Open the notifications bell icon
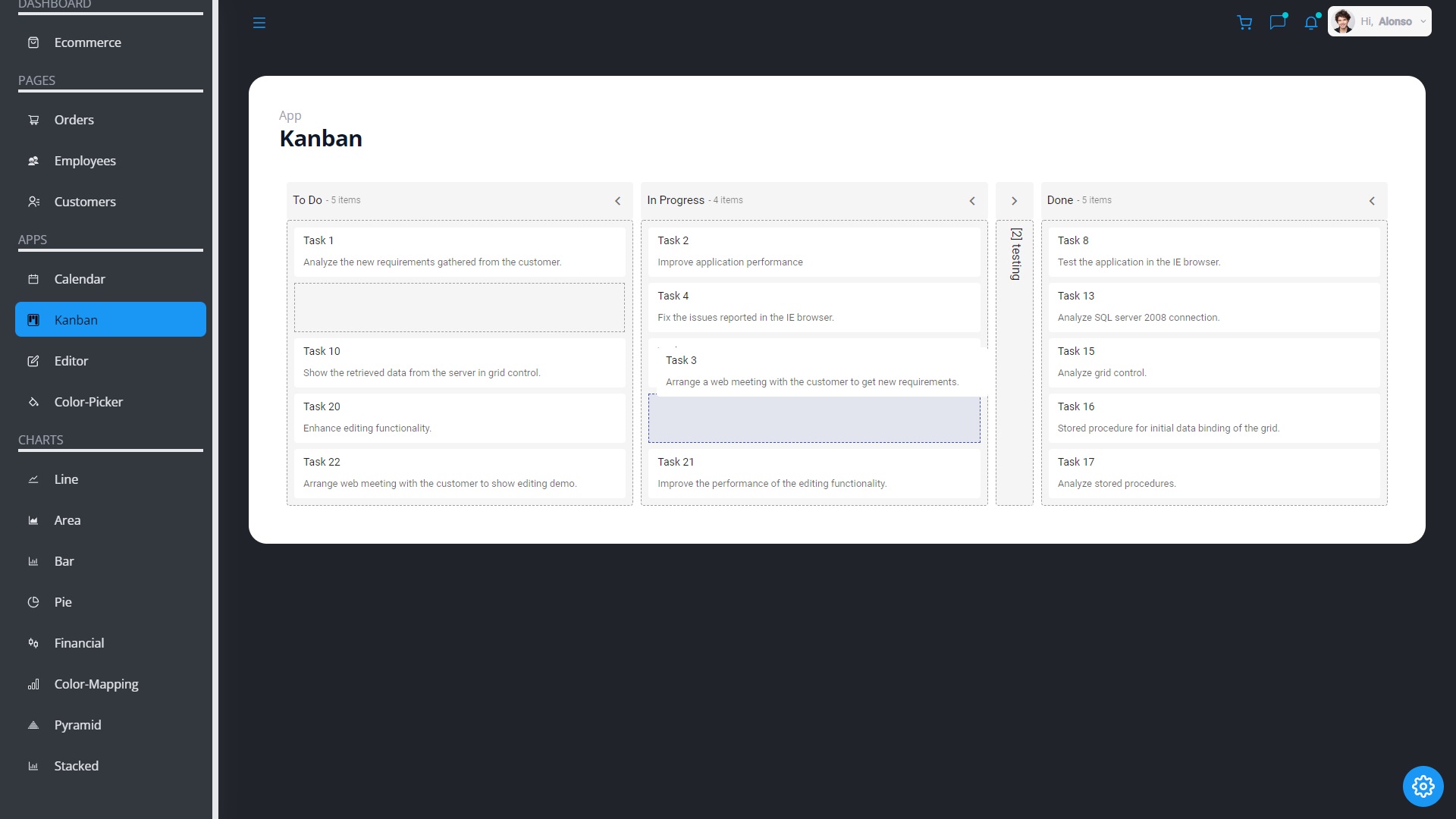The height and width of the screenshot is (819, 1456). pyautogui.click(x=1311, y=23)
